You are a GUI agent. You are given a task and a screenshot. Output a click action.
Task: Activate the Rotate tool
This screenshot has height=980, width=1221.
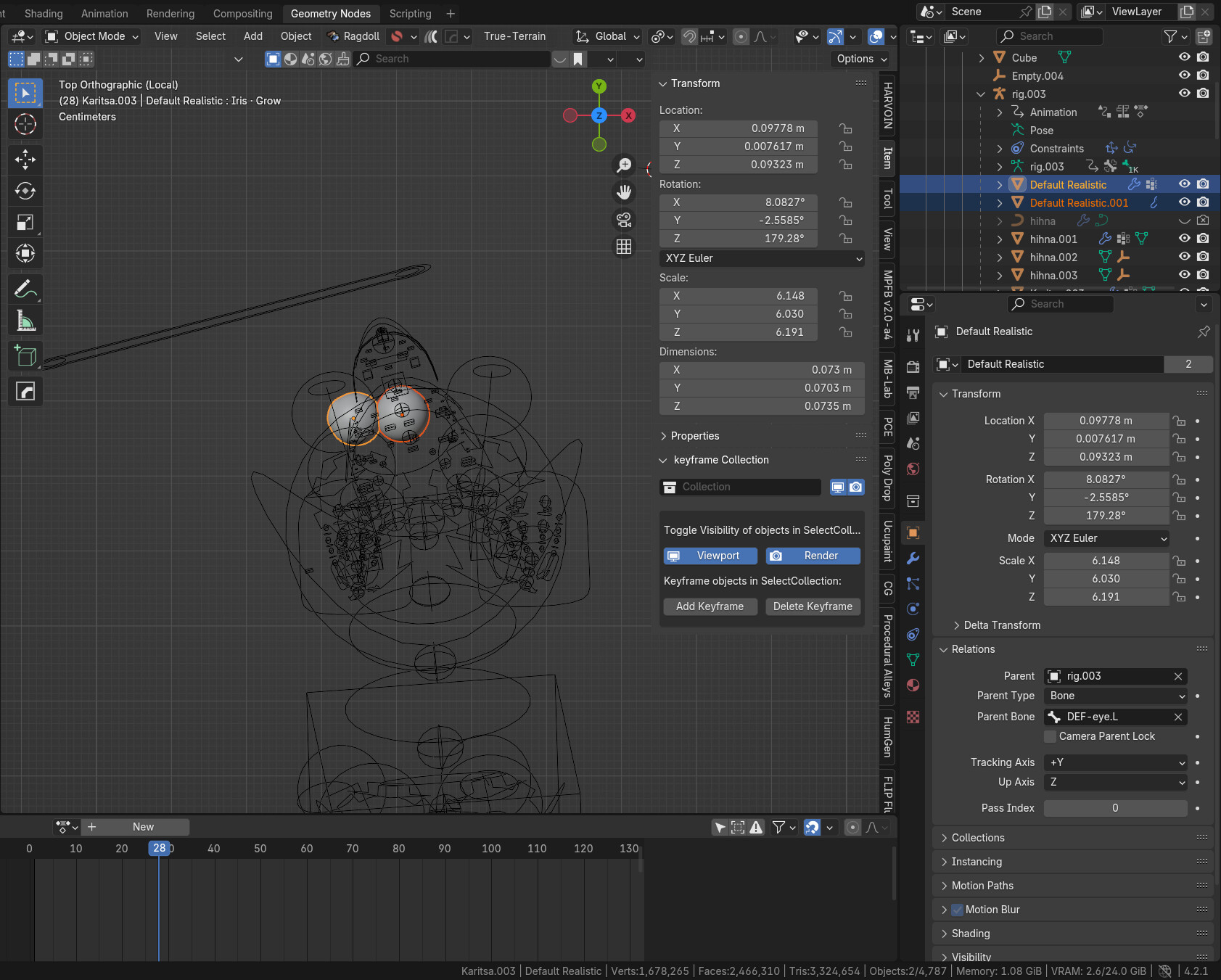pos(25,191)
